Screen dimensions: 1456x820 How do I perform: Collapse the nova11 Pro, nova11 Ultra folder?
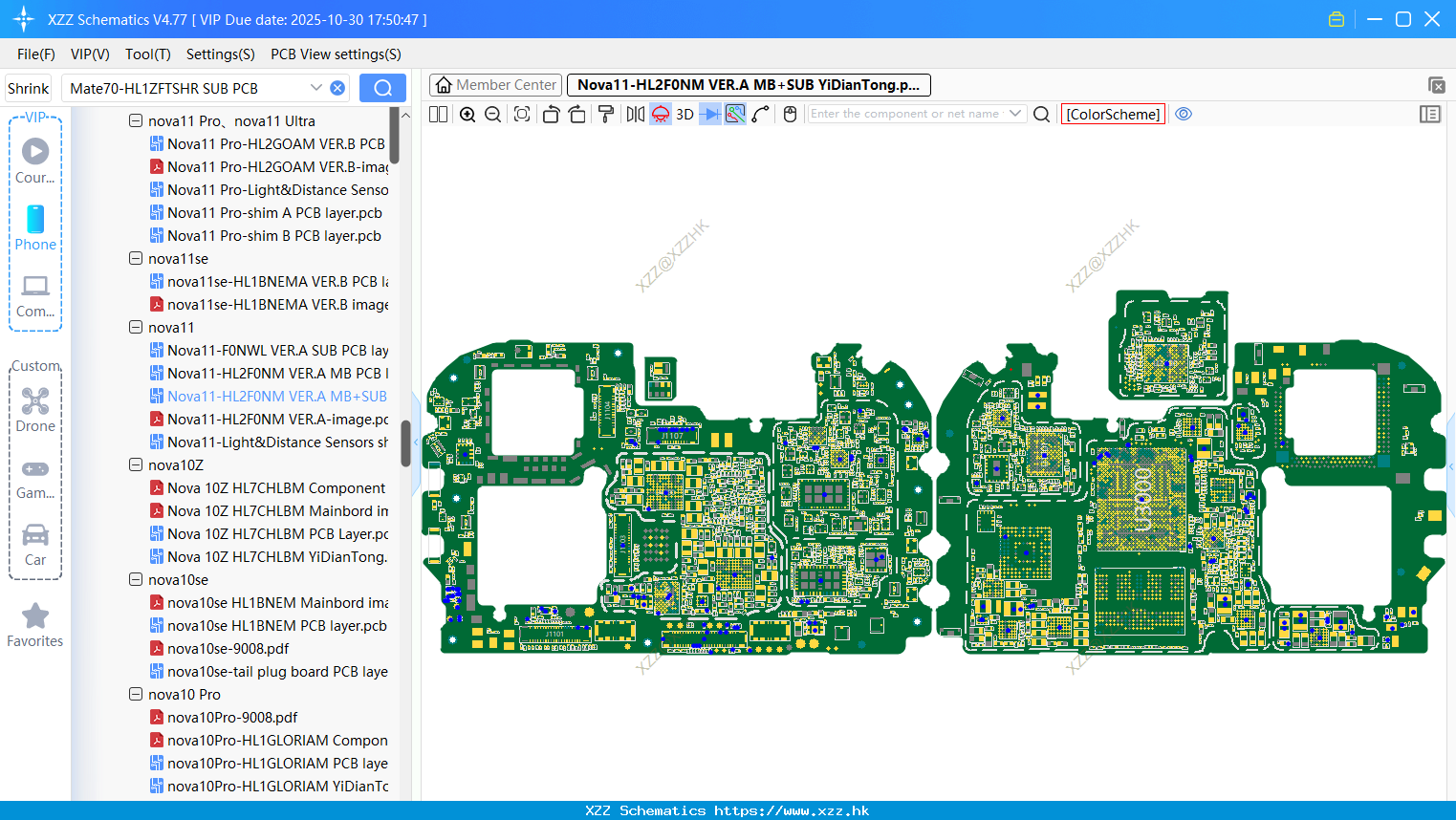pos(136,121)
